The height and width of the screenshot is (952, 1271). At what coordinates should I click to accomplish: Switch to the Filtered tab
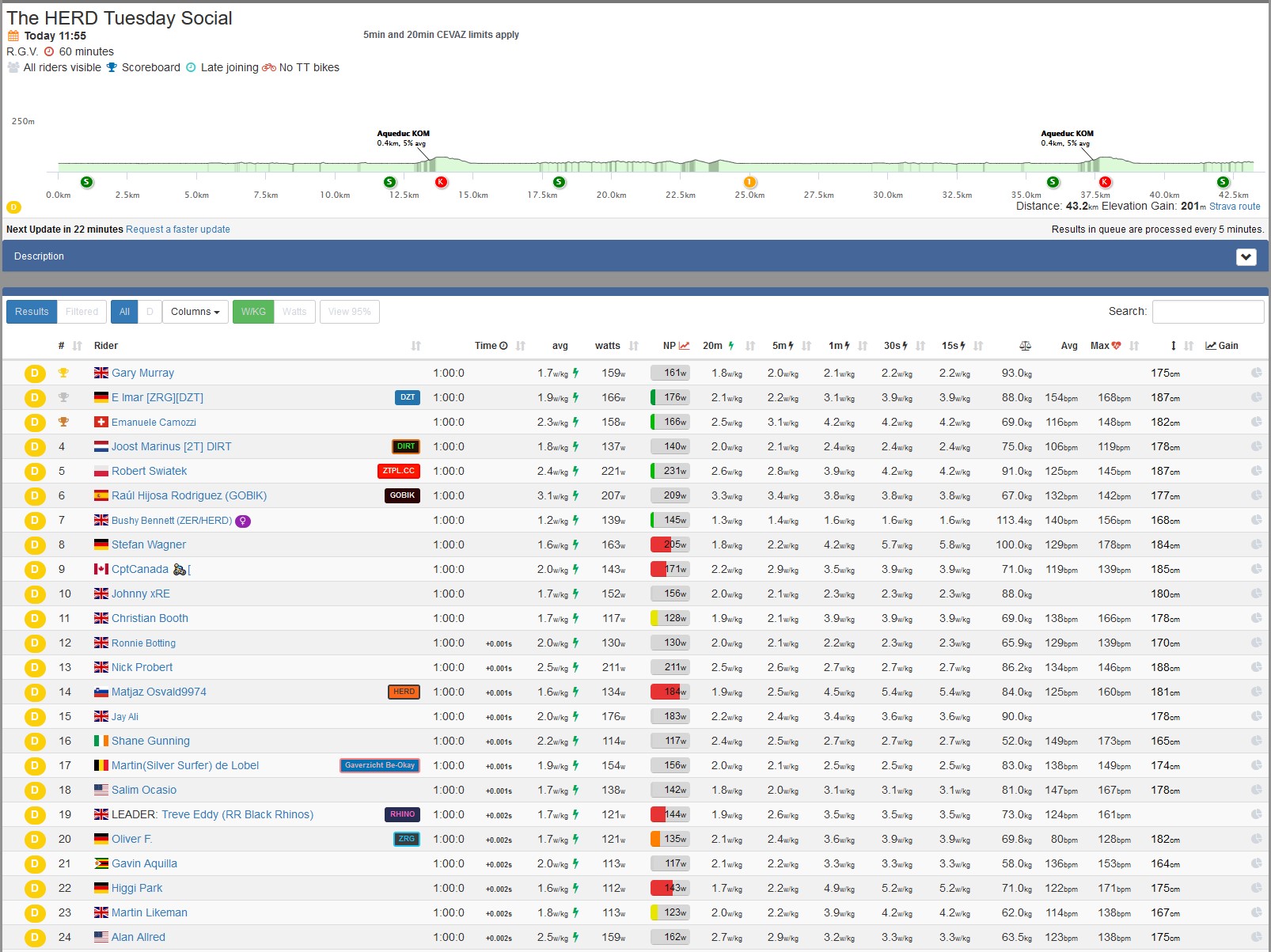point(82,312)
